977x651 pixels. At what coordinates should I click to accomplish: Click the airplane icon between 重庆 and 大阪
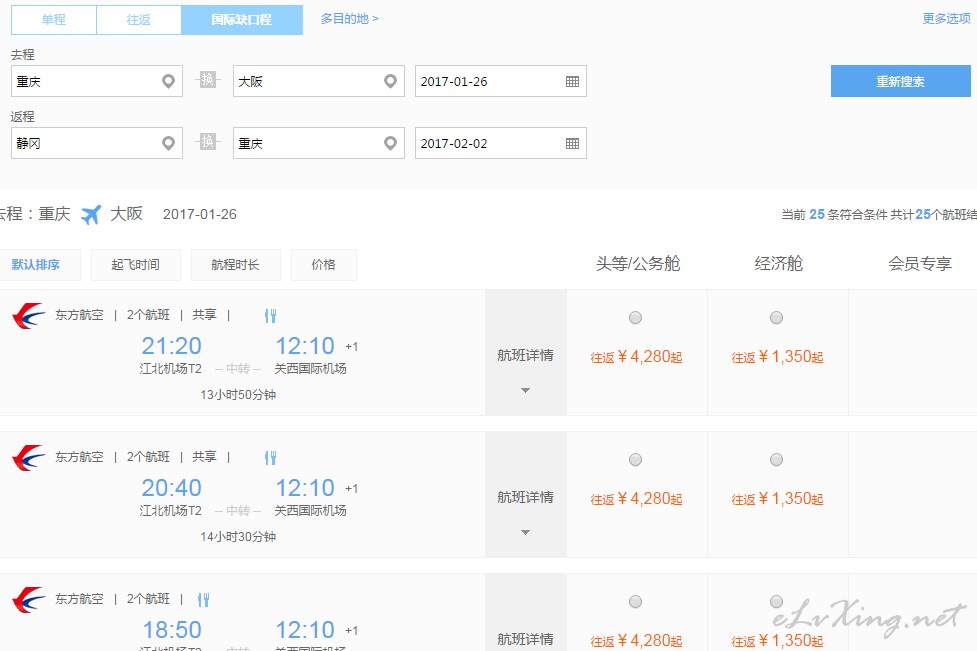coord(91,214)
